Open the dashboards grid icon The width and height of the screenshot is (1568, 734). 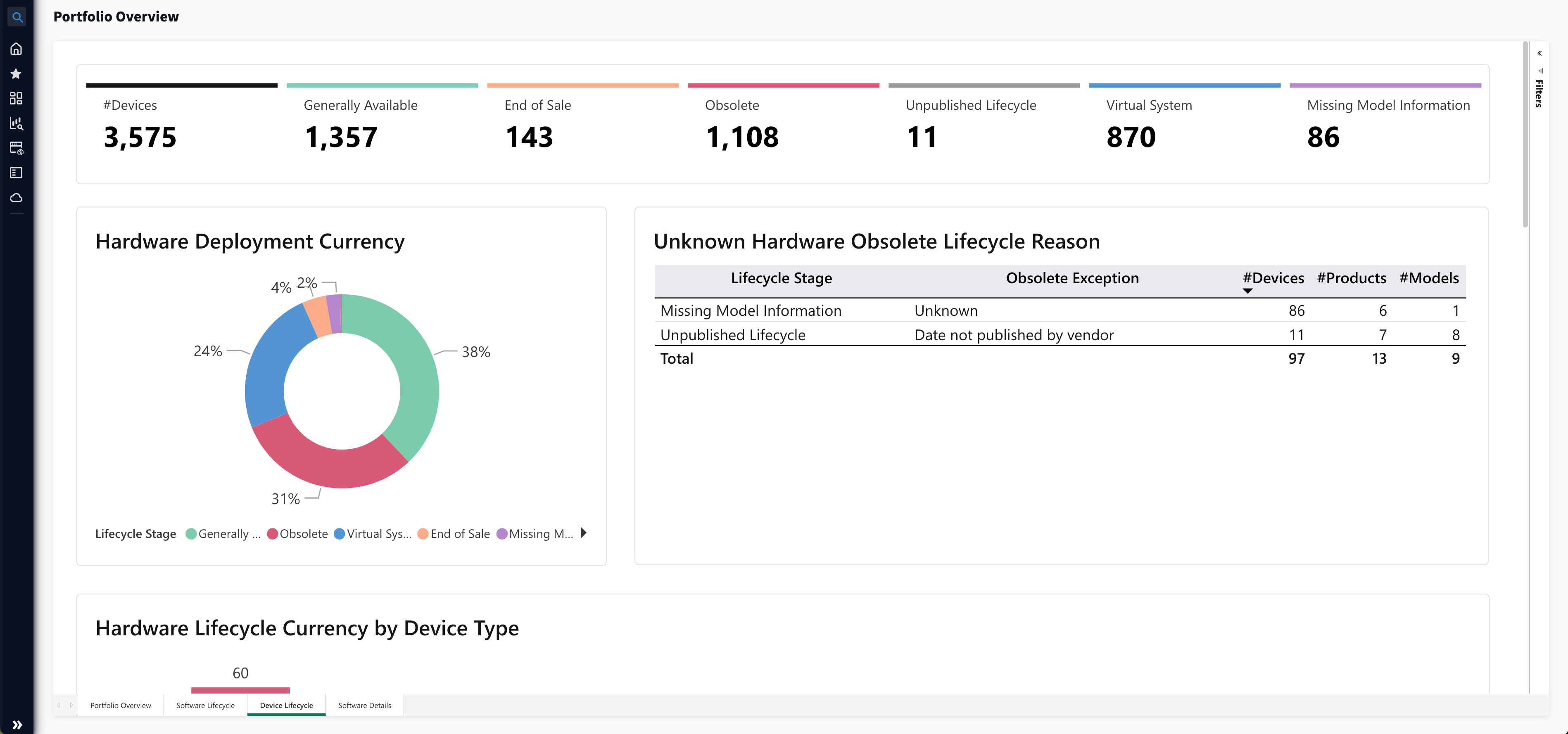[17, 99]
